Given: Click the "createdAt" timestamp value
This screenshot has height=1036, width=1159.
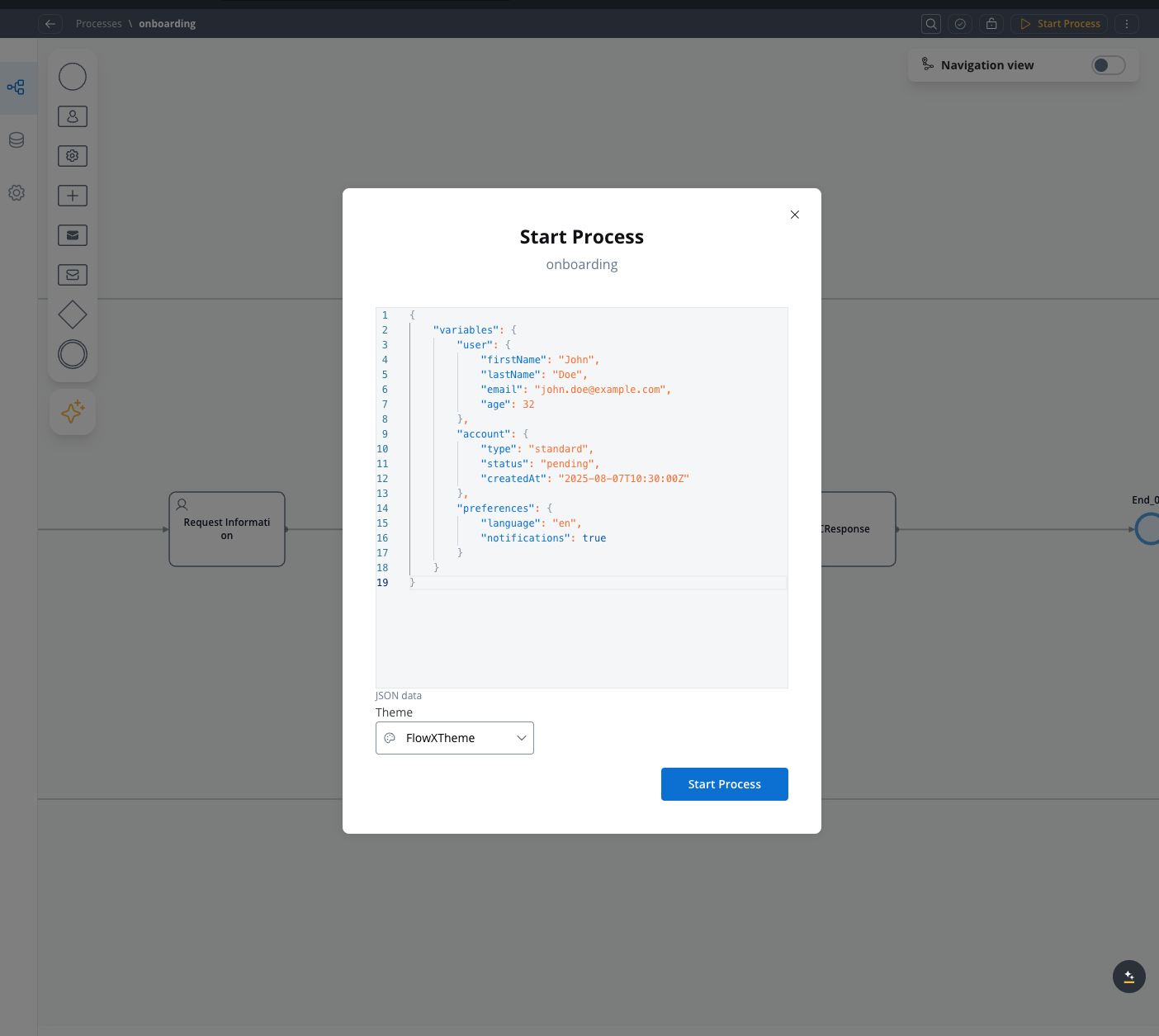Looking at the screenshot, I should (x=623, y=479).
